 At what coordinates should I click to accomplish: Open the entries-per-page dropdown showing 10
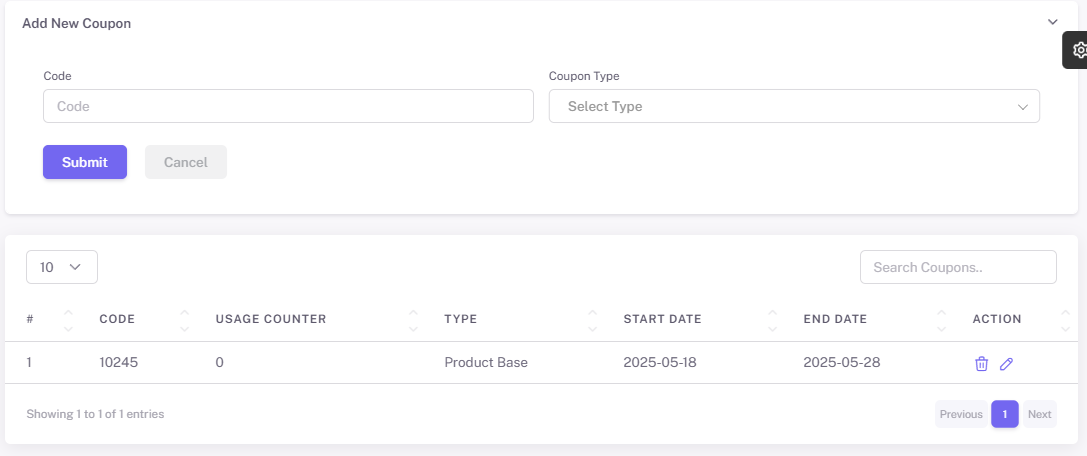(x=62, y=267)
